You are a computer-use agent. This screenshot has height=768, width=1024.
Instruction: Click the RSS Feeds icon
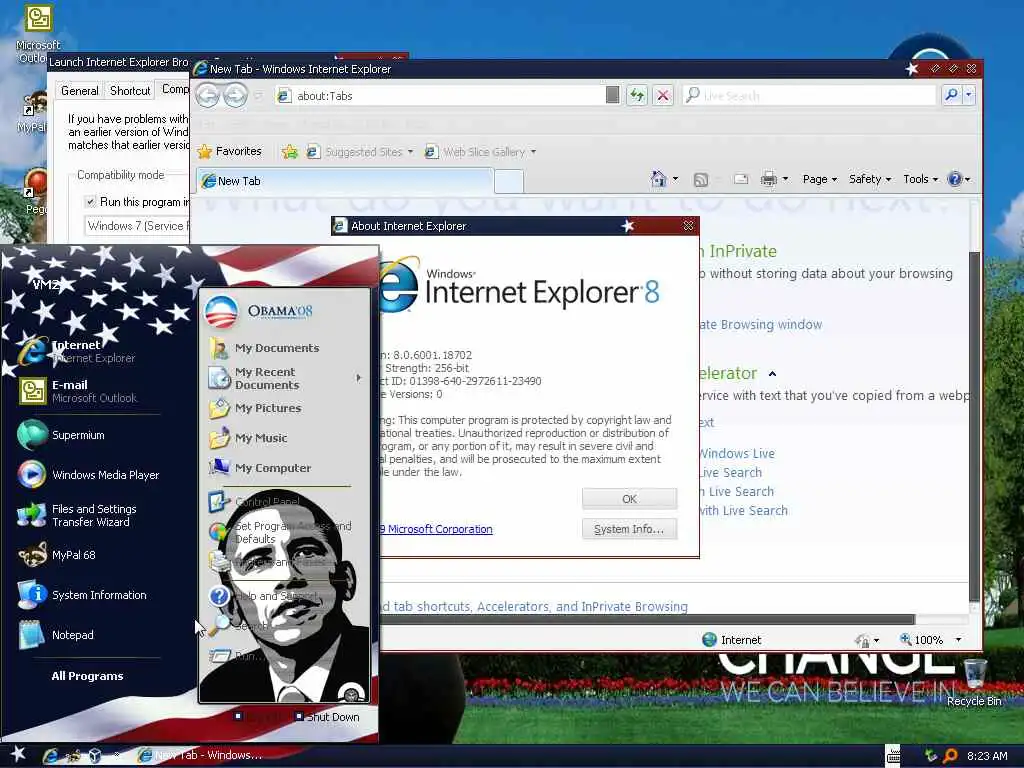pyautogui.click(x=701, y=179)
